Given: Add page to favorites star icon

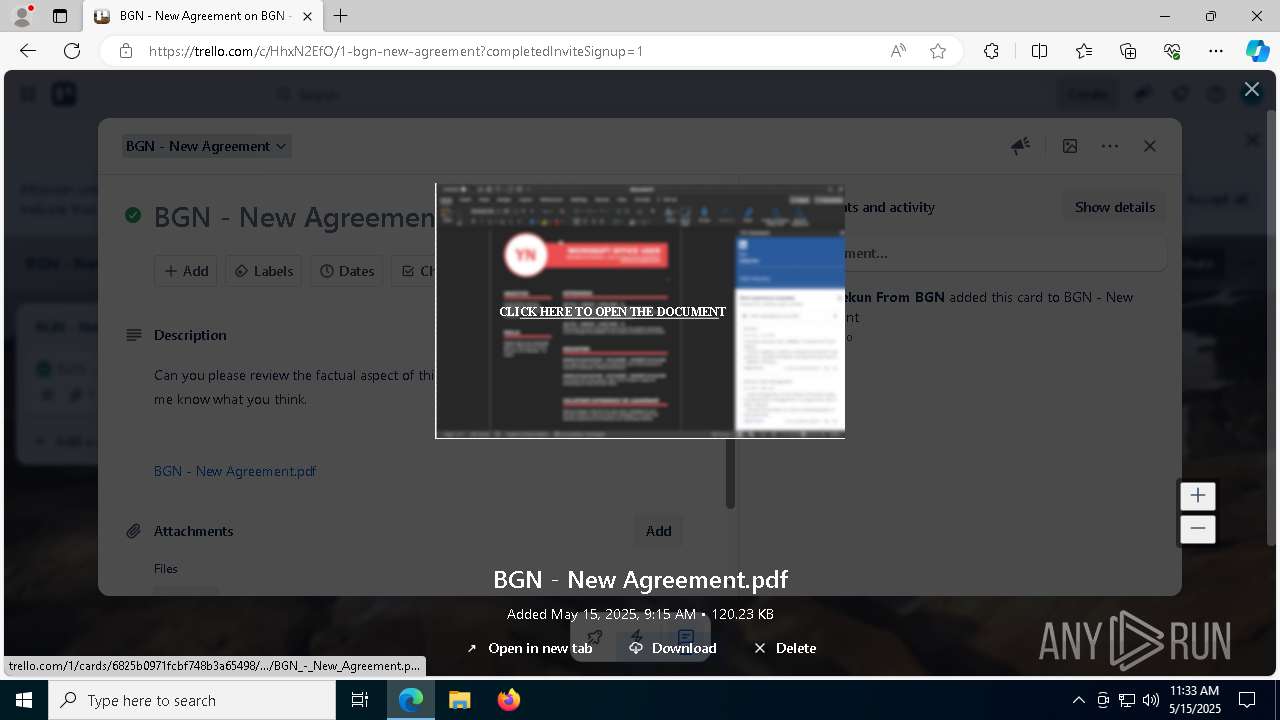Looking at the screenshot, I should [x=938, y=51].
